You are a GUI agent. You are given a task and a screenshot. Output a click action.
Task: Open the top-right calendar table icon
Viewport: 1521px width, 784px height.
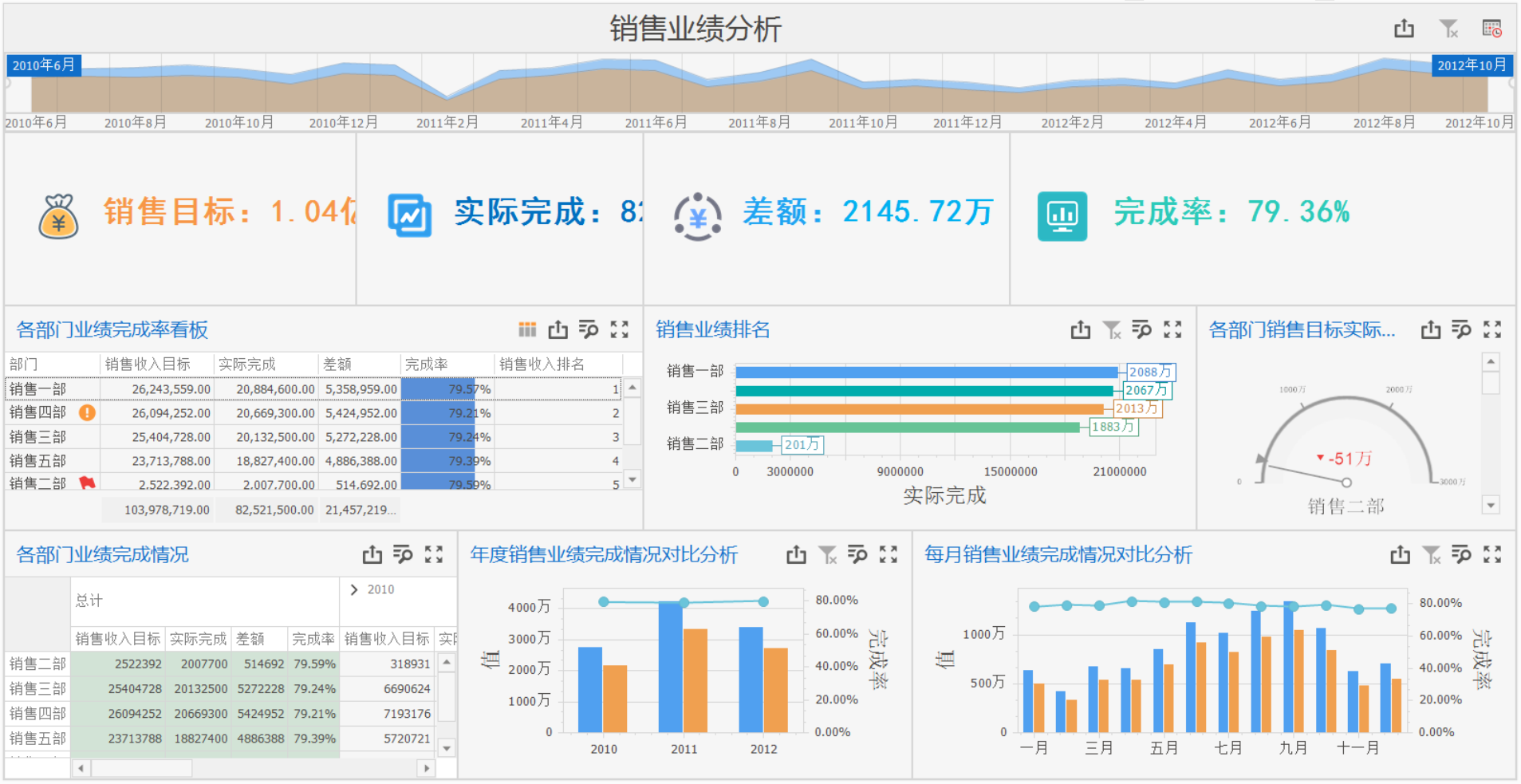tap(1492, 30)
